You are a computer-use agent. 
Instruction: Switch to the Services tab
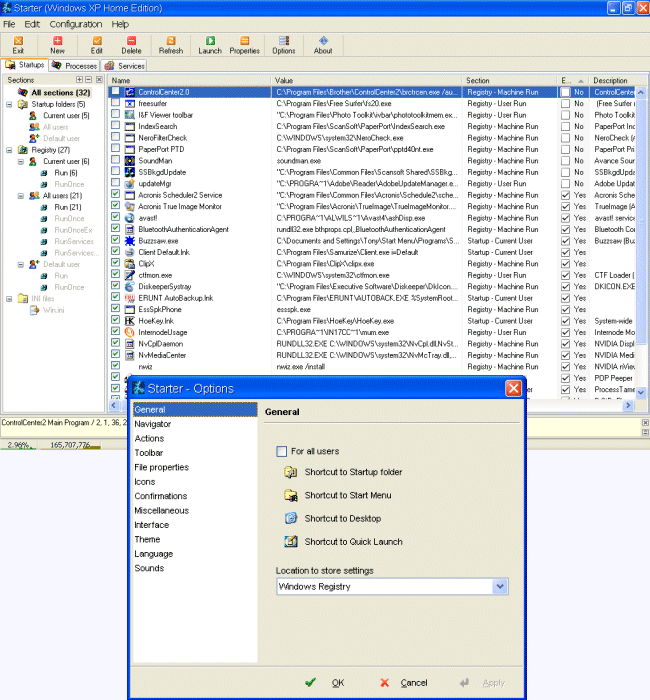(x=124, y=66)
